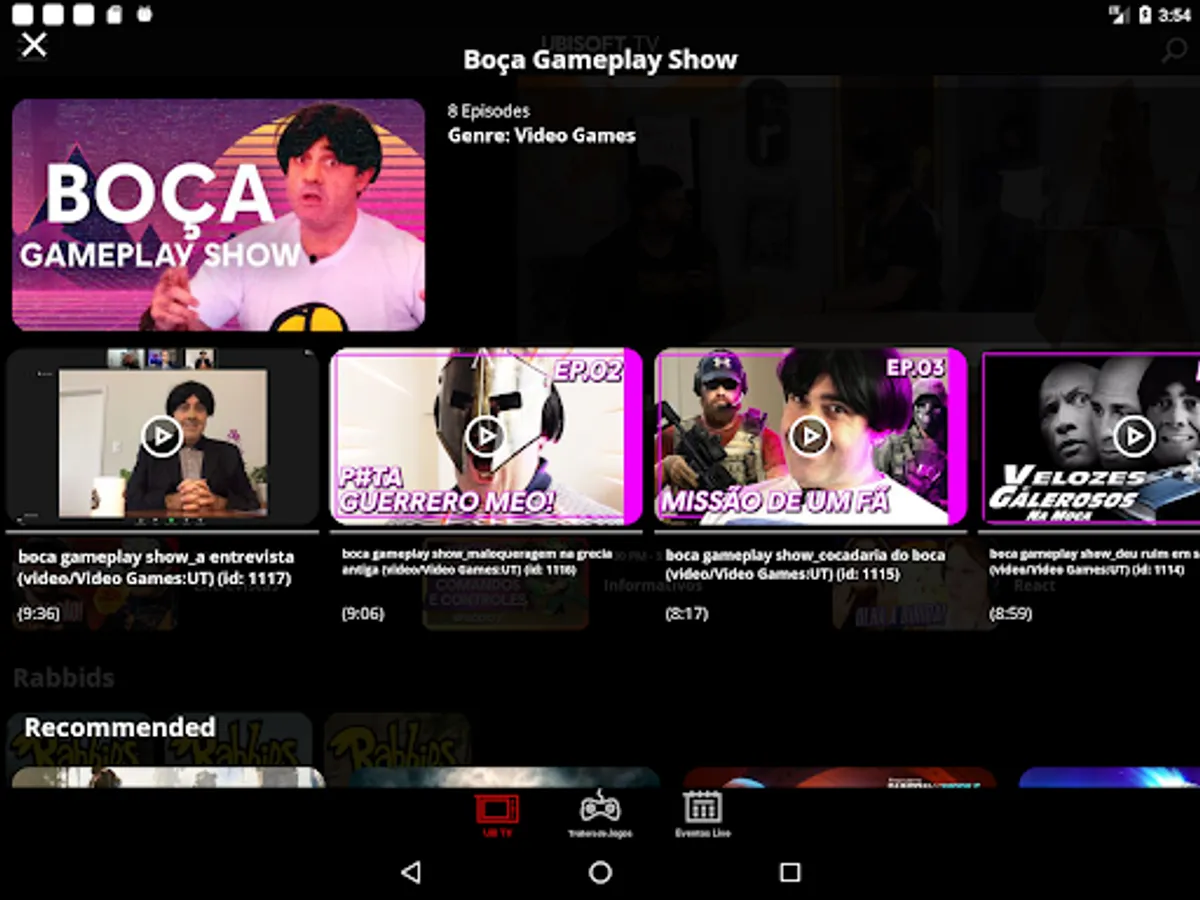
Task: Select the 'cocadaria do boca (id: 1115)' title text
Action: tap(806, 564)
